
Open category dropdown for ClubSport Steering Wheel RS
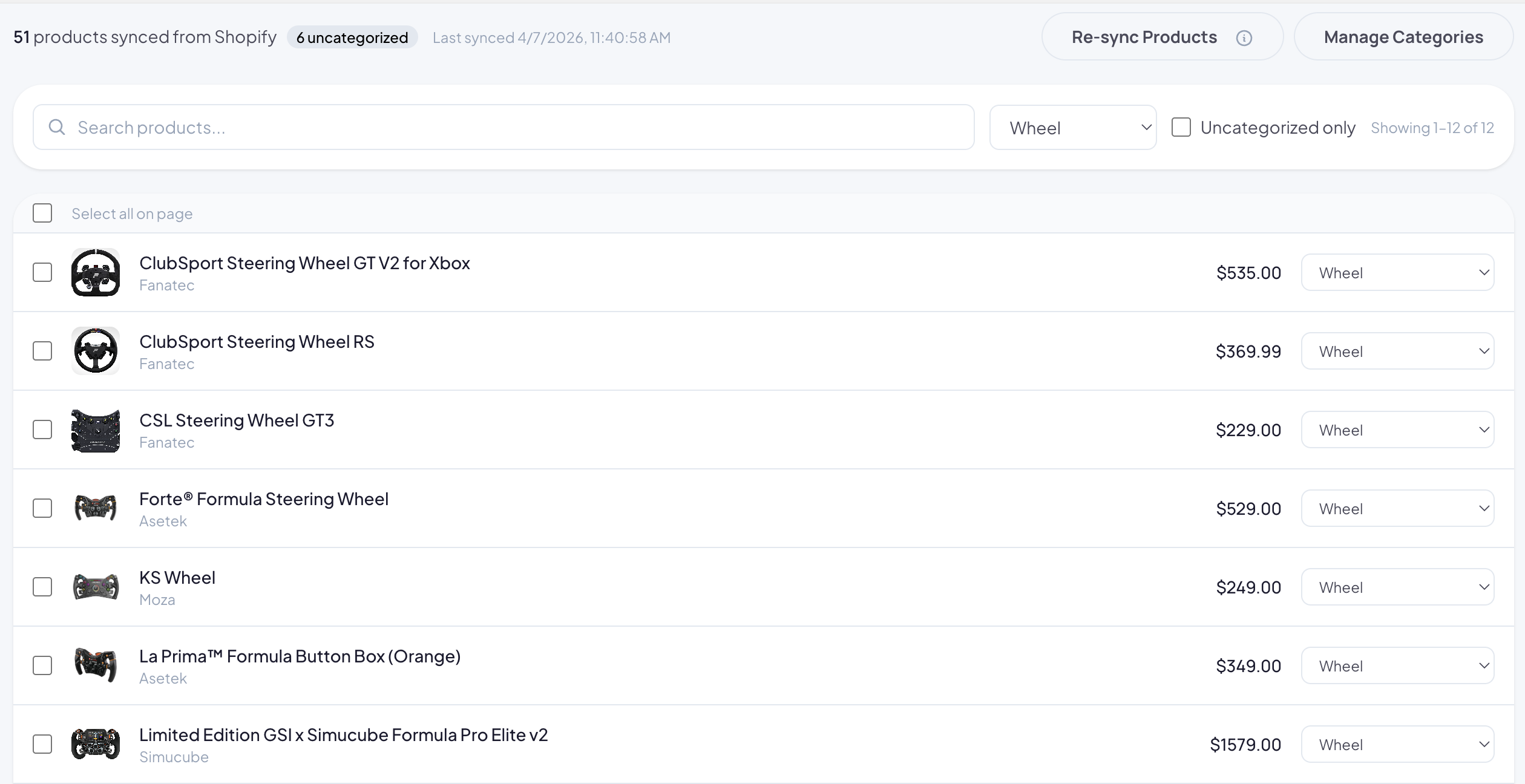1398,351
